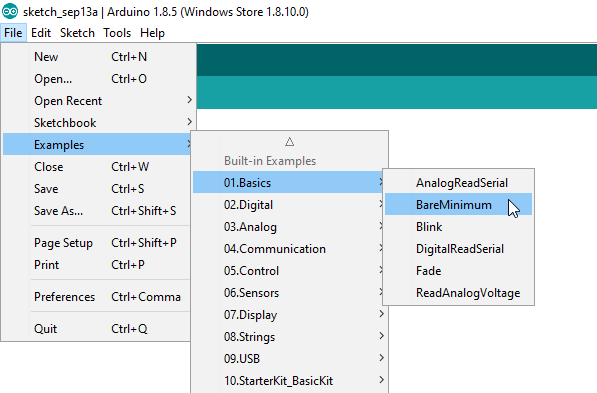
Task: Expand the Sketchbook submenu
Action: pos(99,123)
